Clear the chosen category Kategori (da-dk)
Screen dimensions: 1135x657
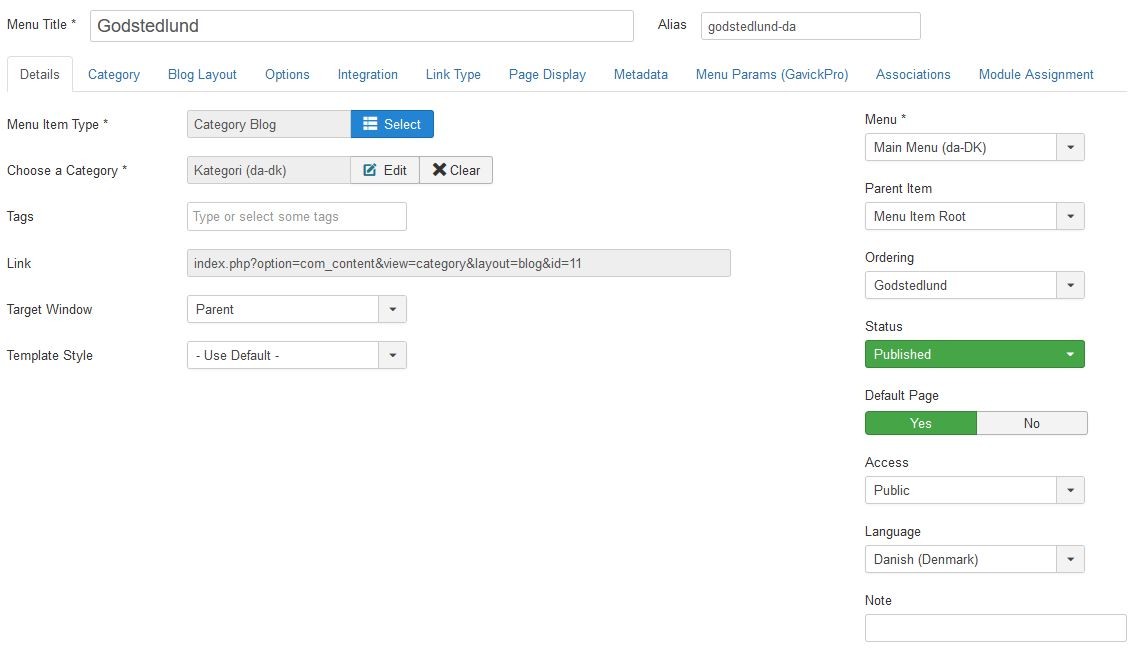click(456, 170)
